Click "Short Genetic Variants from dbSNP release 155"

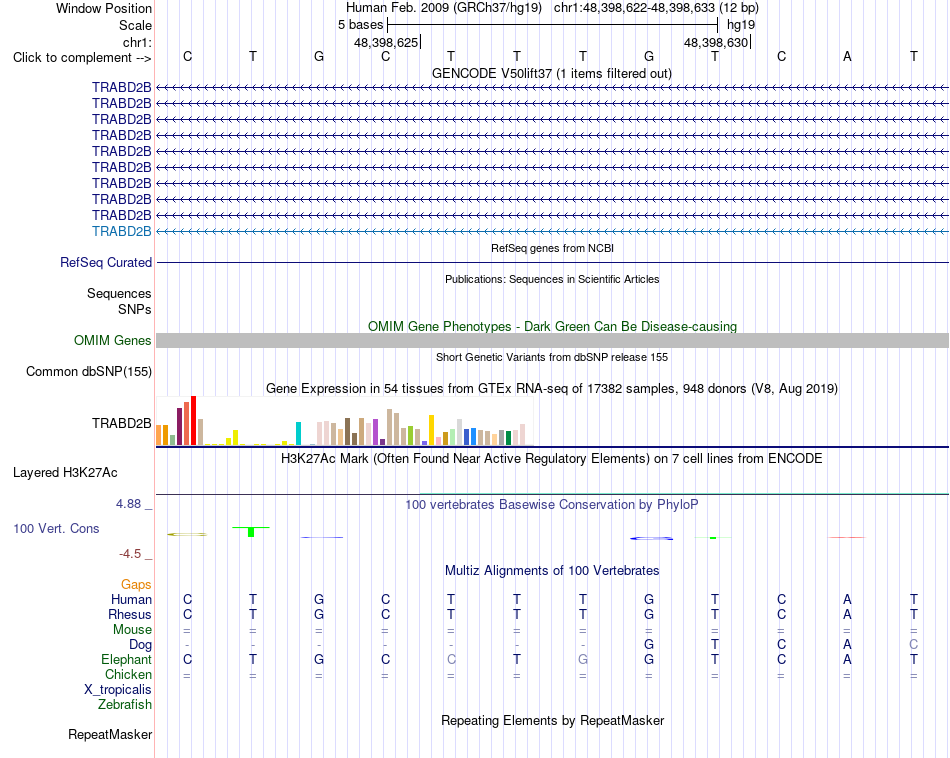552,357
